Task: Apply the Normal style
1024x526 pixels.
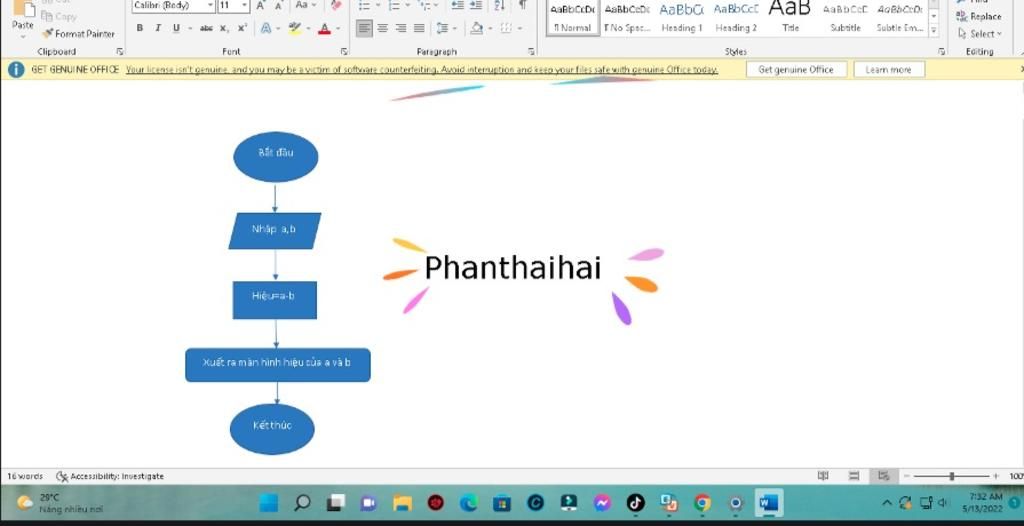Action: 572,18
